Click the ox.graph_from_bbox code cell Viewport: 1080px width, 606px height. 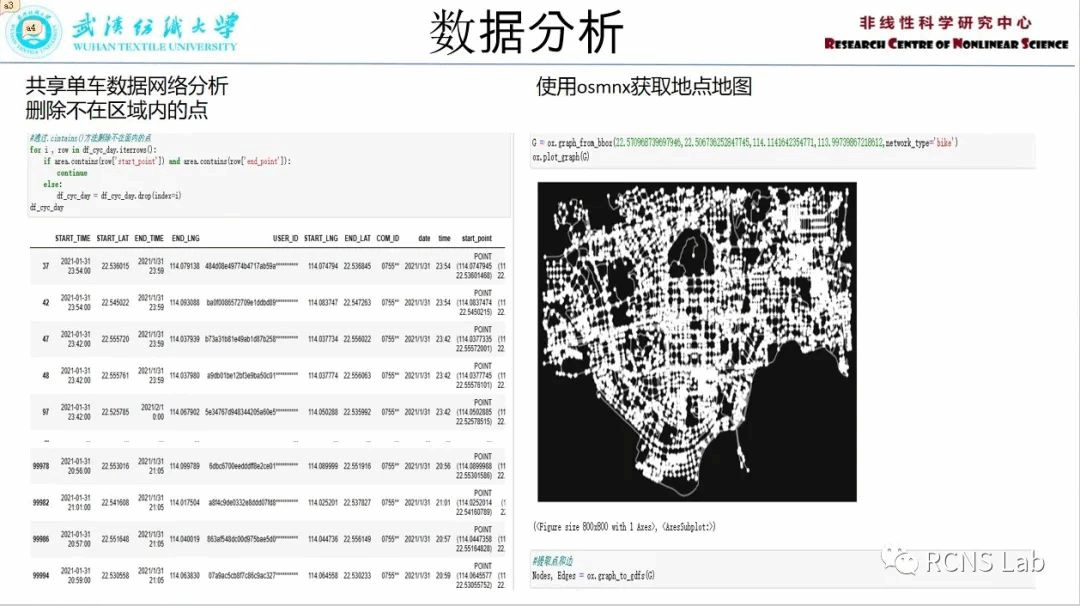[x=745, y=150]
